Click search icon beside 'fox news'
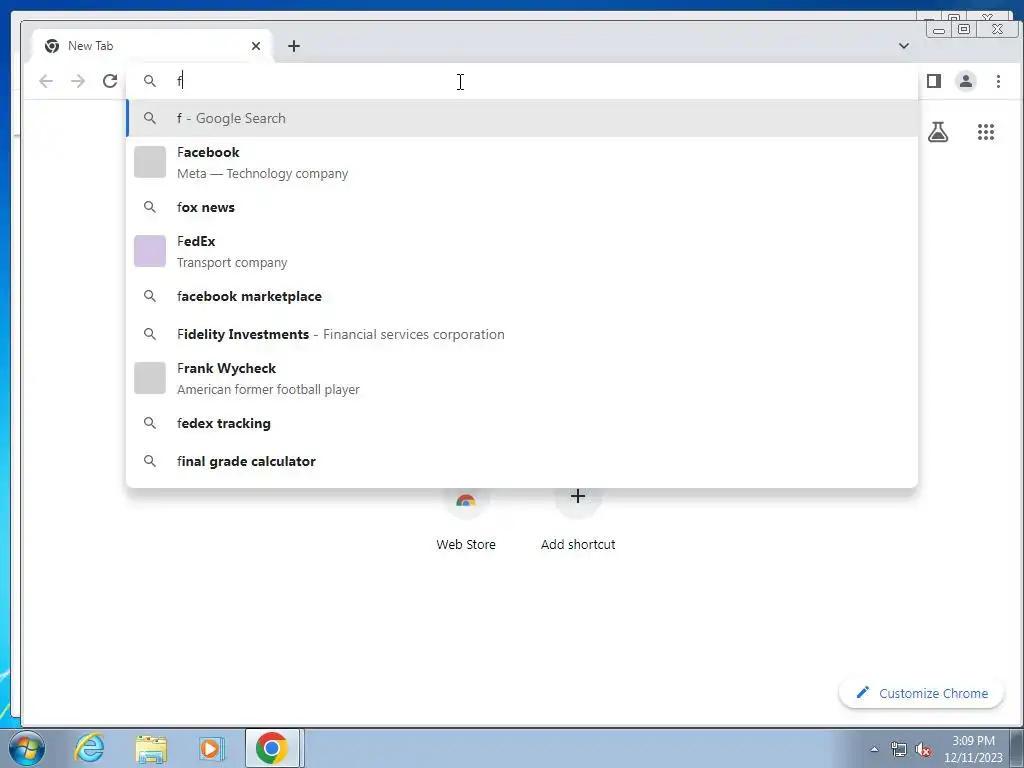 (x=150, y=207)
